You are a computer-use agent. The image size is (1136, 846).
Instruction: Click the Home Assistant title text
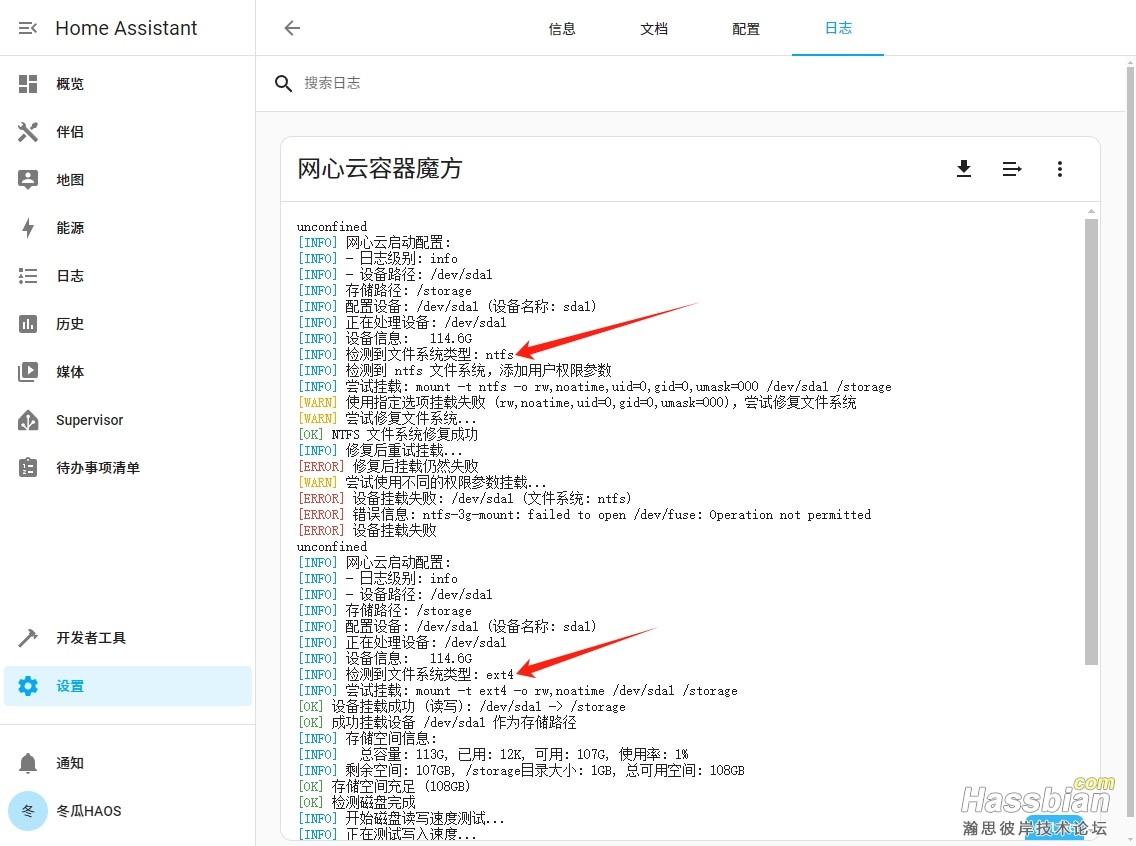(126, 28)
